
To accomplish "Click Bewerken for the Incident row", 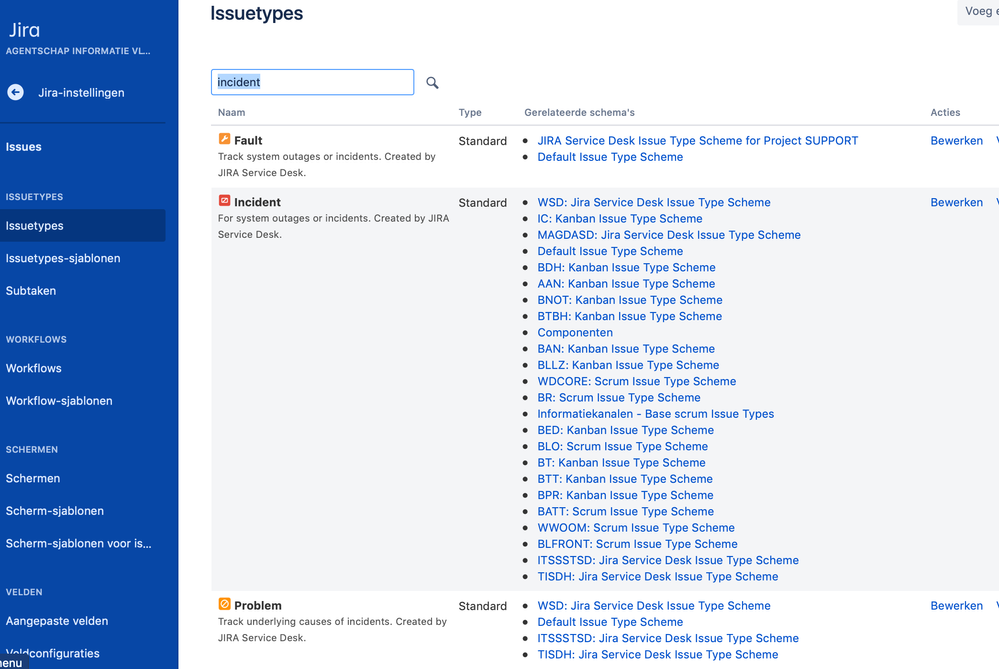I will point(956,203).
